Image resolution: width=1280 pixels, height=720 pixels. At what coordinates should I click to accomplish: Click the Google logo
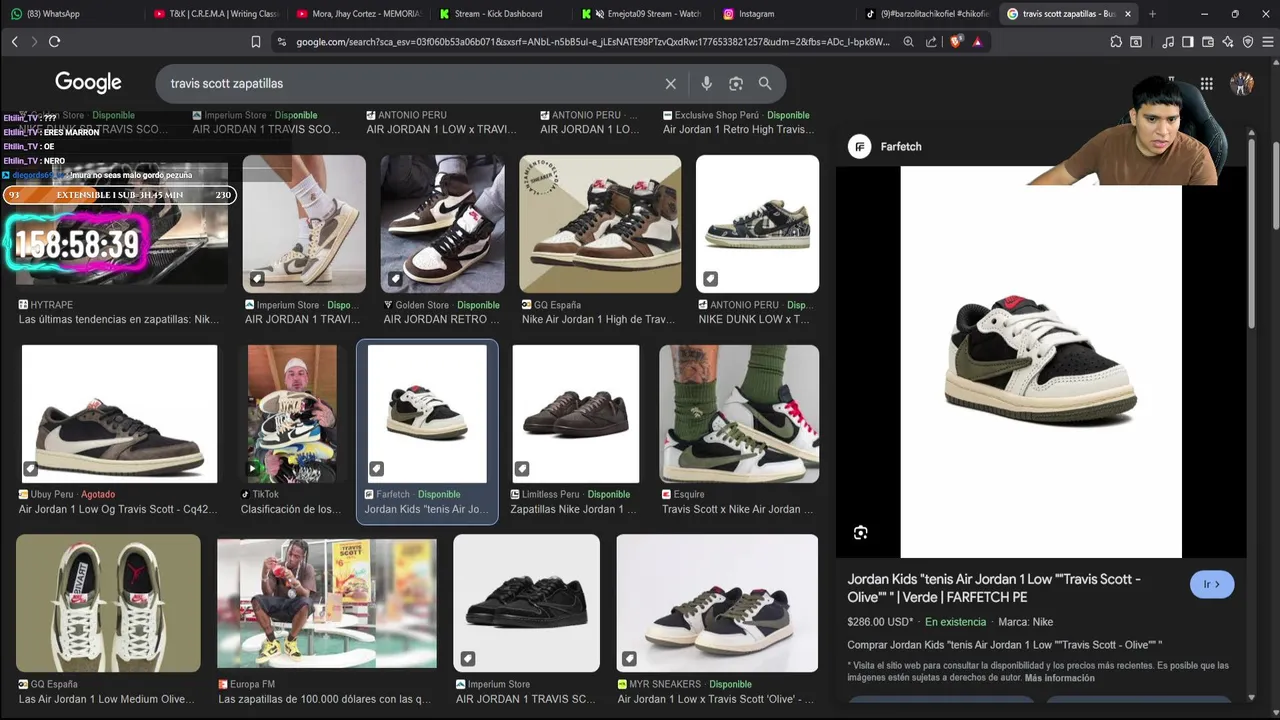tap(88, 83)
